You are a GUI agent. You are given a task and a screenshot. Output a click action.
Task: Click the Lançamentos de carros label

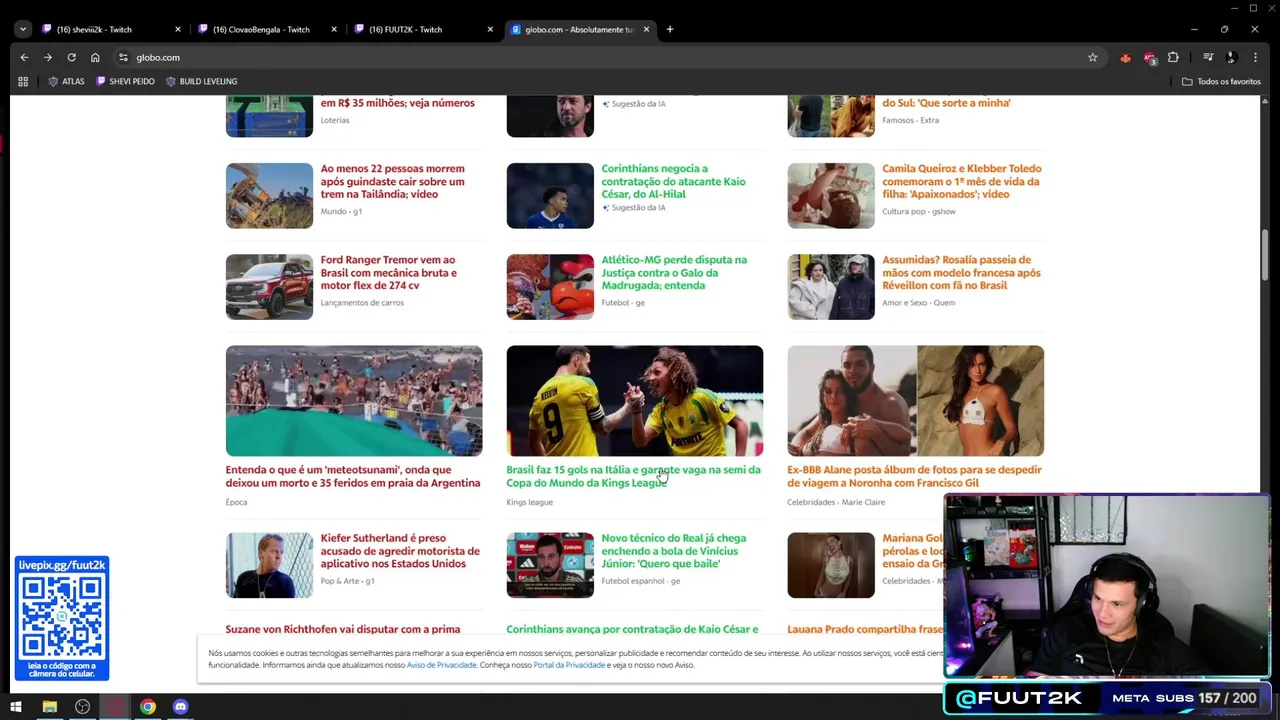362,302
